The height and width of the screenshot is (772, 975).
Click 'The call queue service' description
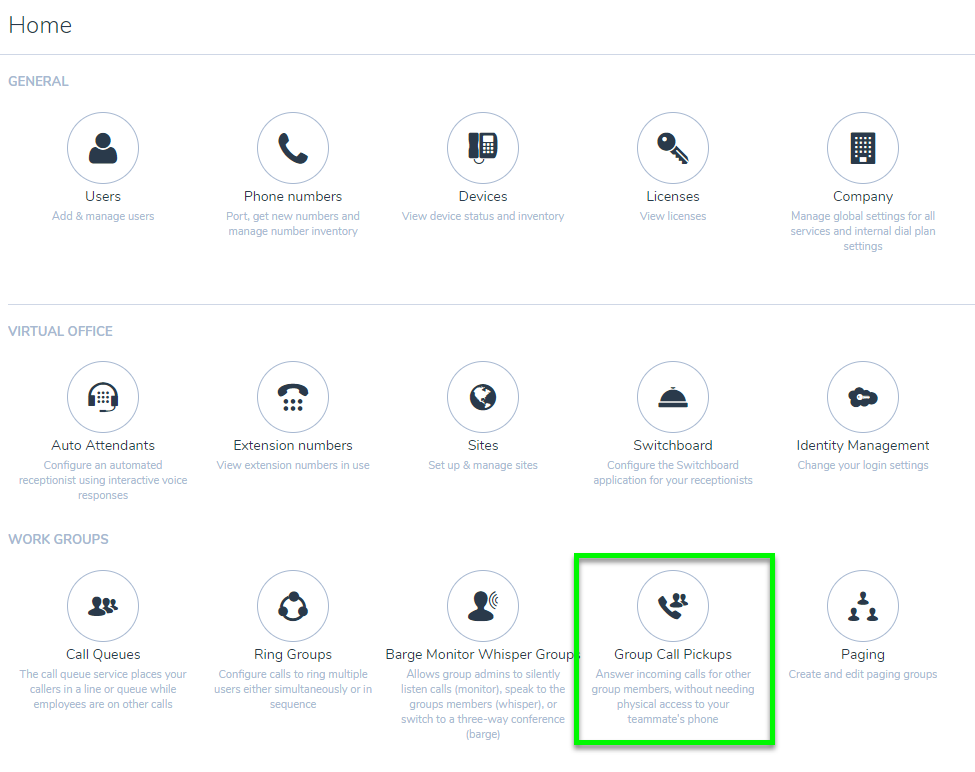[x=103, y=689]
